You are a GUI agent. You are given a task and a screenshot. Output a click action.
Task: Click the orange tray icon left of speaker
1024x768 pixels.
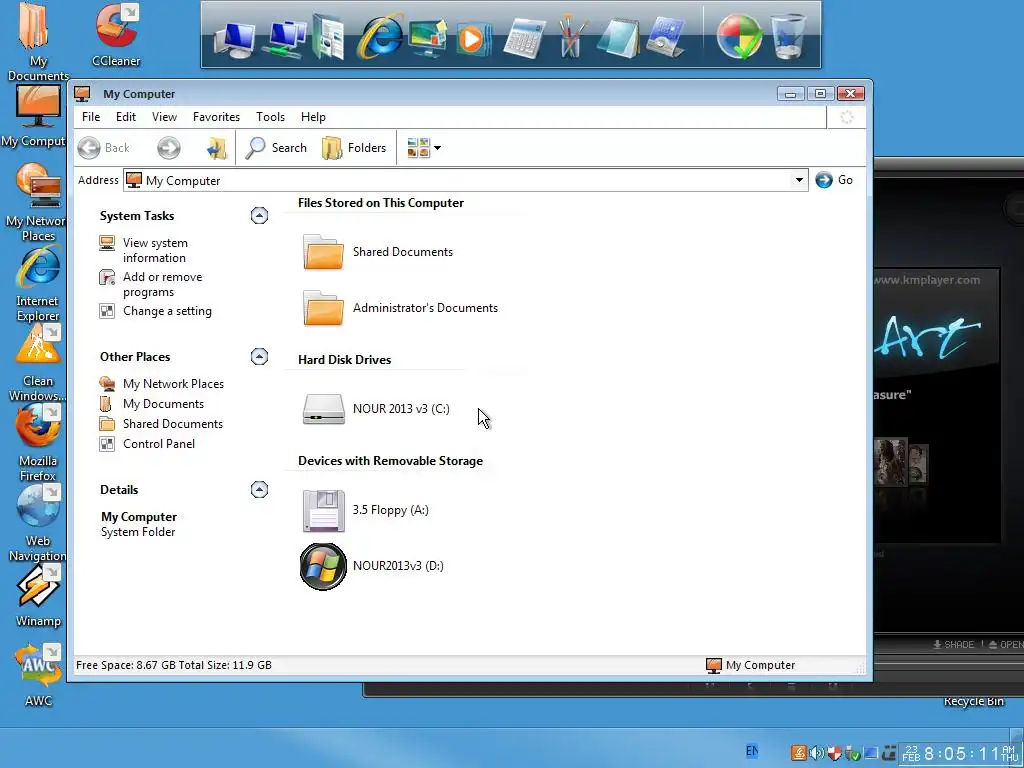(x=799, y=753)
